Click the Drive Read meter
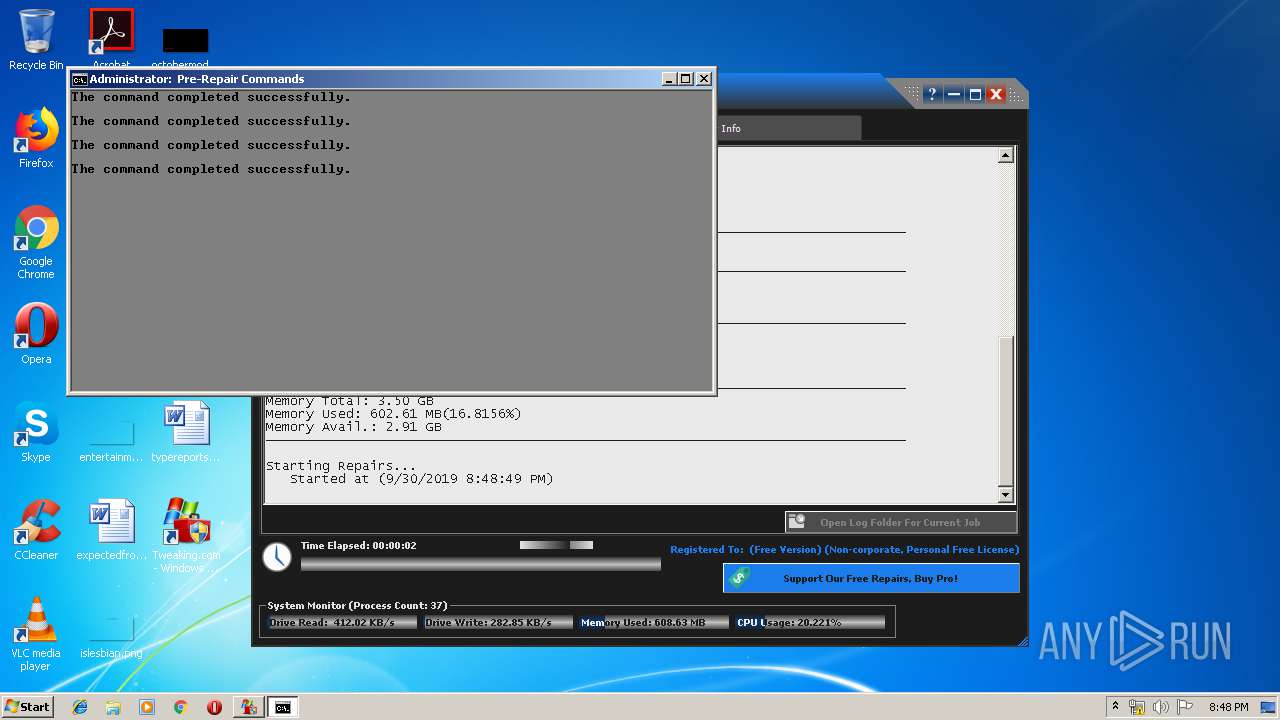Viewport: 1280px width, 720px height. click(343, 622)
